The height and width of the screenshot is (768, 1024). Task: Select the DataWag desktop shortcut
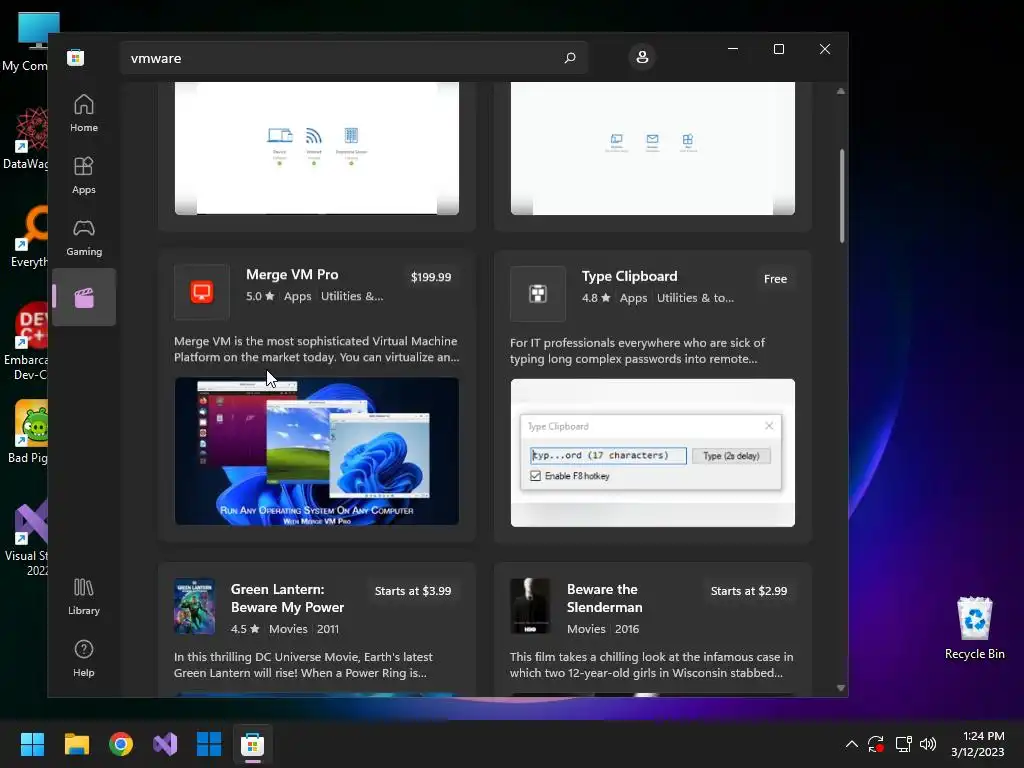(26, 138)
